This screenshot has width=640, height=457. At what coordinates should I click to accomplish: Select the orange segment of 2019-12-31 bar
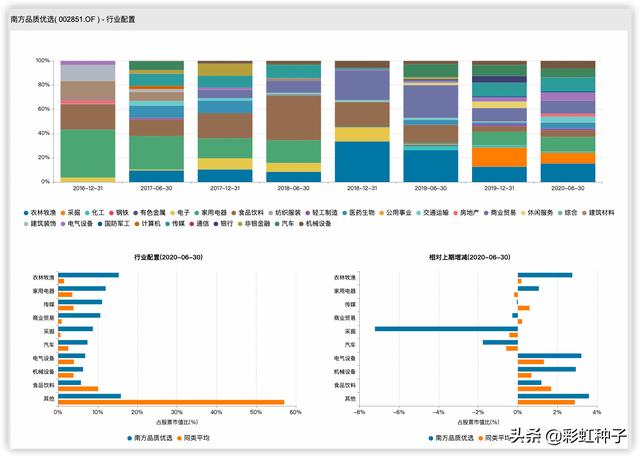click(x=499, y=157)
